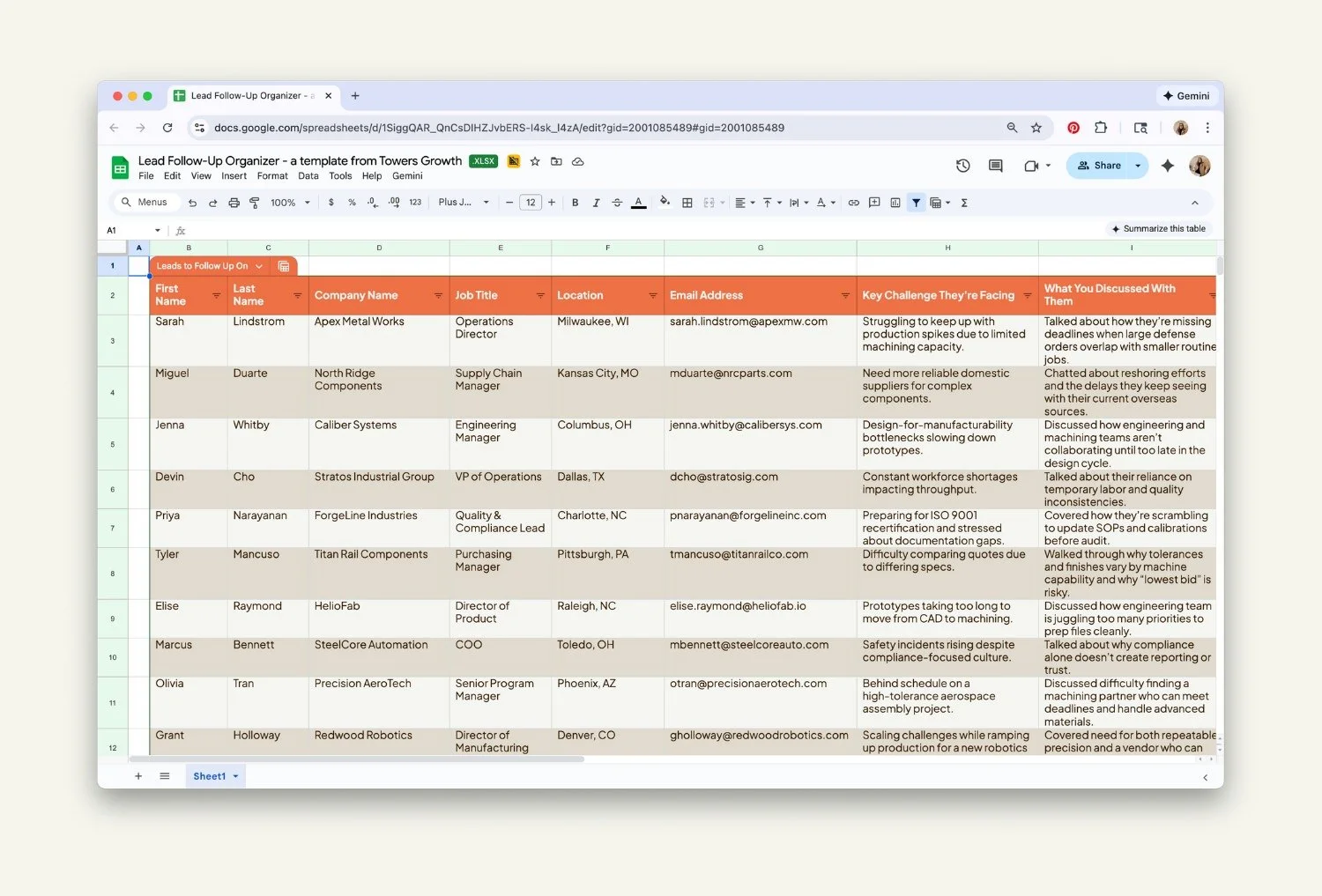Click the Gemini button in tab bar
The height and width of the screenshot is (896, 1322).
pos(1186,96)
